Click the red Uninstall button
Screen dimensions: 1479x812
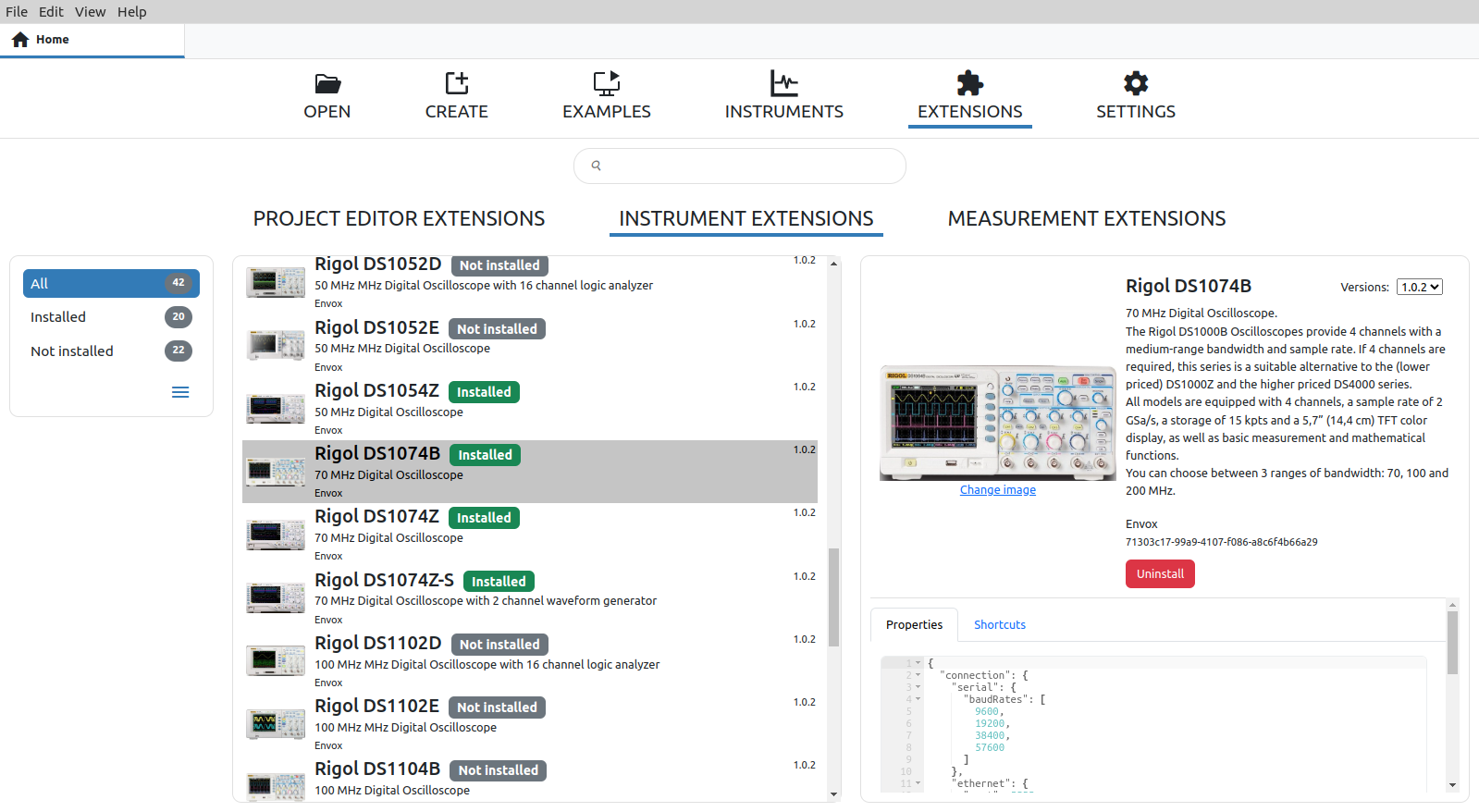click(x=1159, y=574)
